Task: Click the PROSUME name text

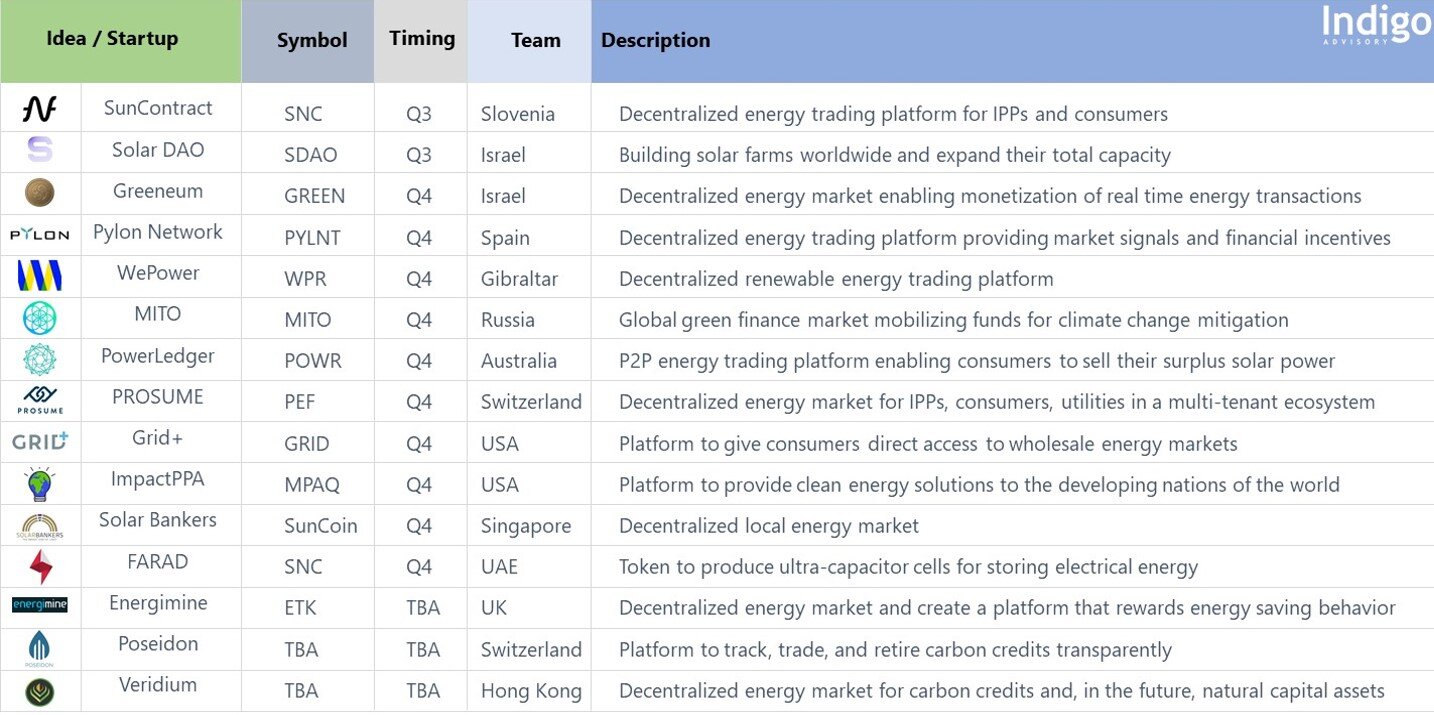Action: 158,397
